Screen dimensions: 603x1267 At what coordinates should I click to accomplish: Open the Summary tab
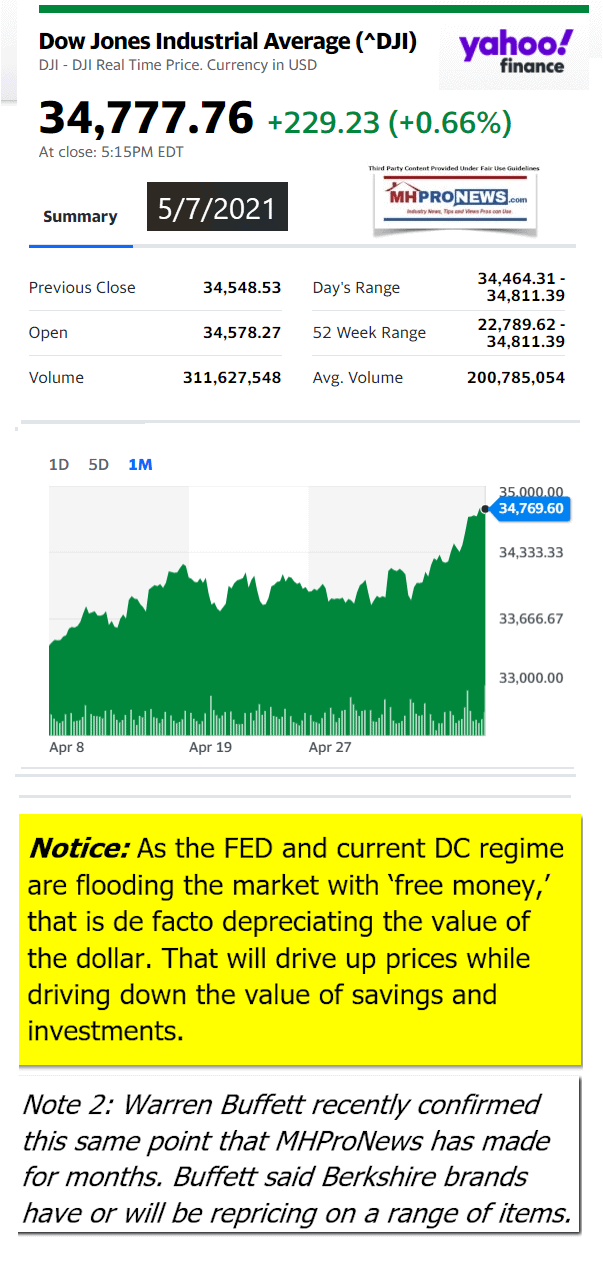(80, 217)
